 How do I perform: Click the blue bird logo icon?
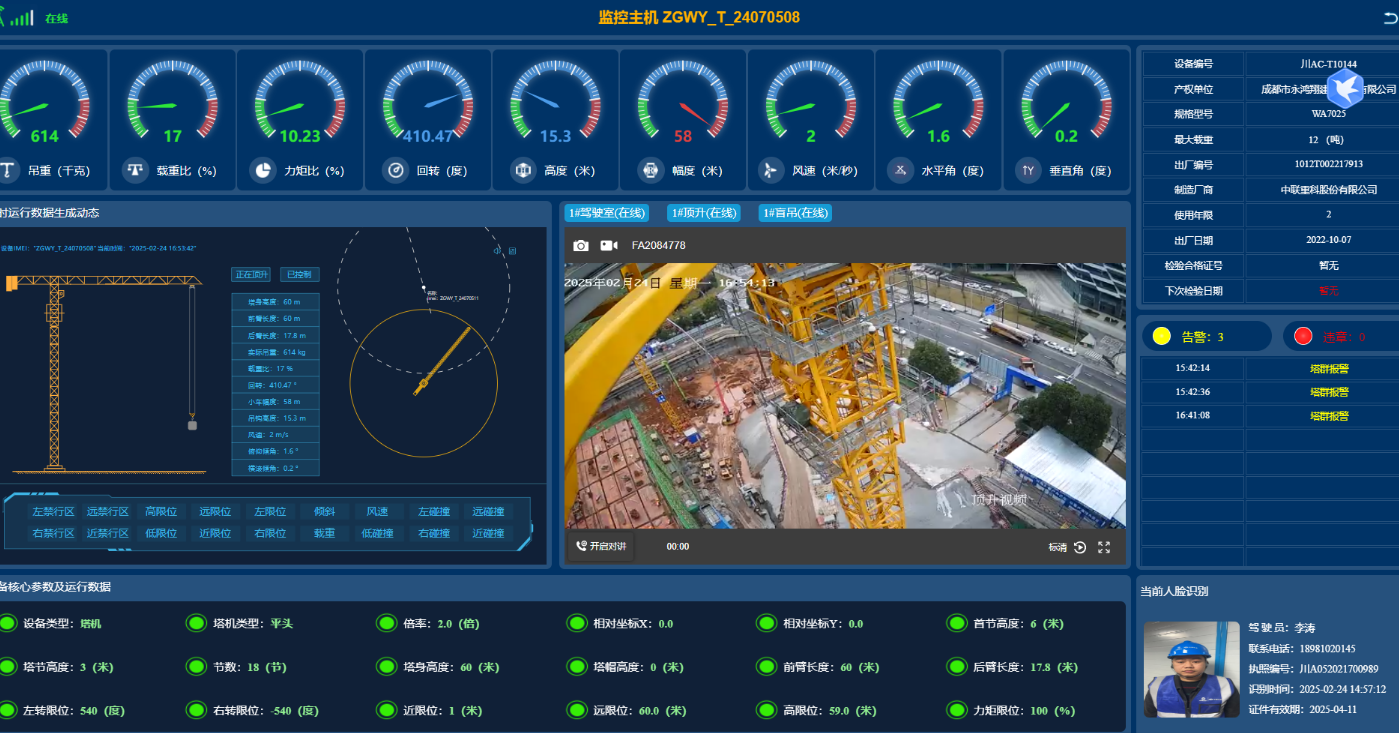1345,86
